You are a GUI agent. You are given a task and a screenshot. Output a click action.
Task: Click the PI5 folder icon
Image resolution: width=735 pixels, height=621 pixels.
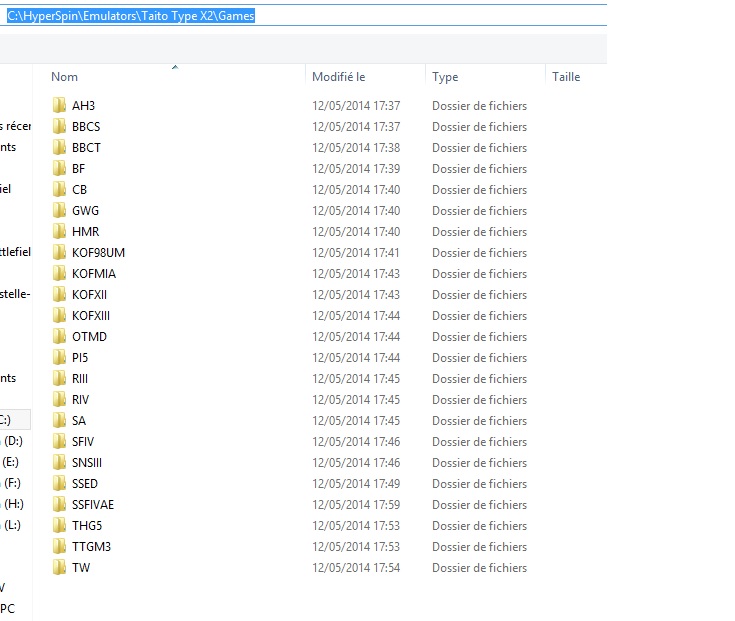(x=59, y=358)
